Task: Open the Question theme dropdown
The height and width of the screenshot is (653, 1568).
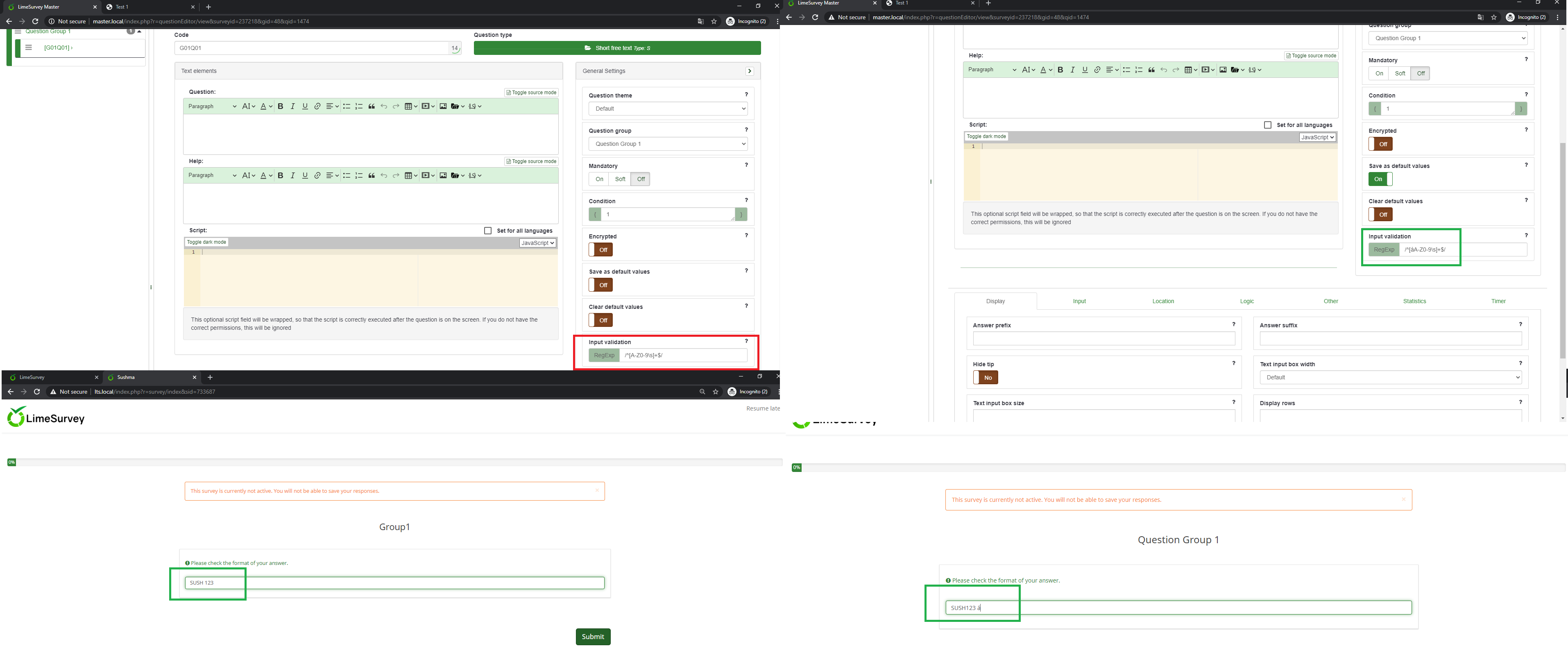Action: click(x=668, y=109)
